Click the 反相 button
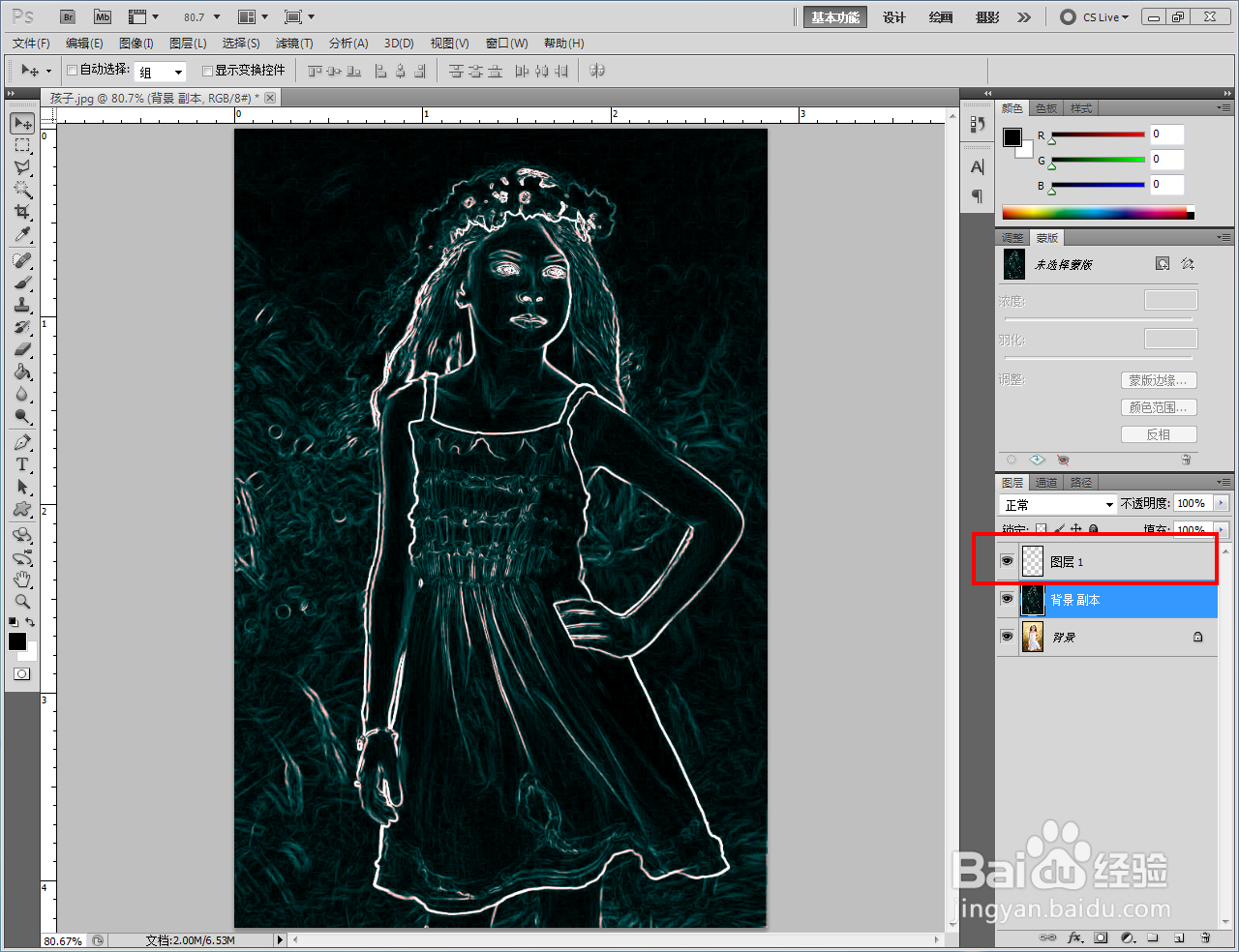This screenshot has height=952, width=1239. [1159, 434]
